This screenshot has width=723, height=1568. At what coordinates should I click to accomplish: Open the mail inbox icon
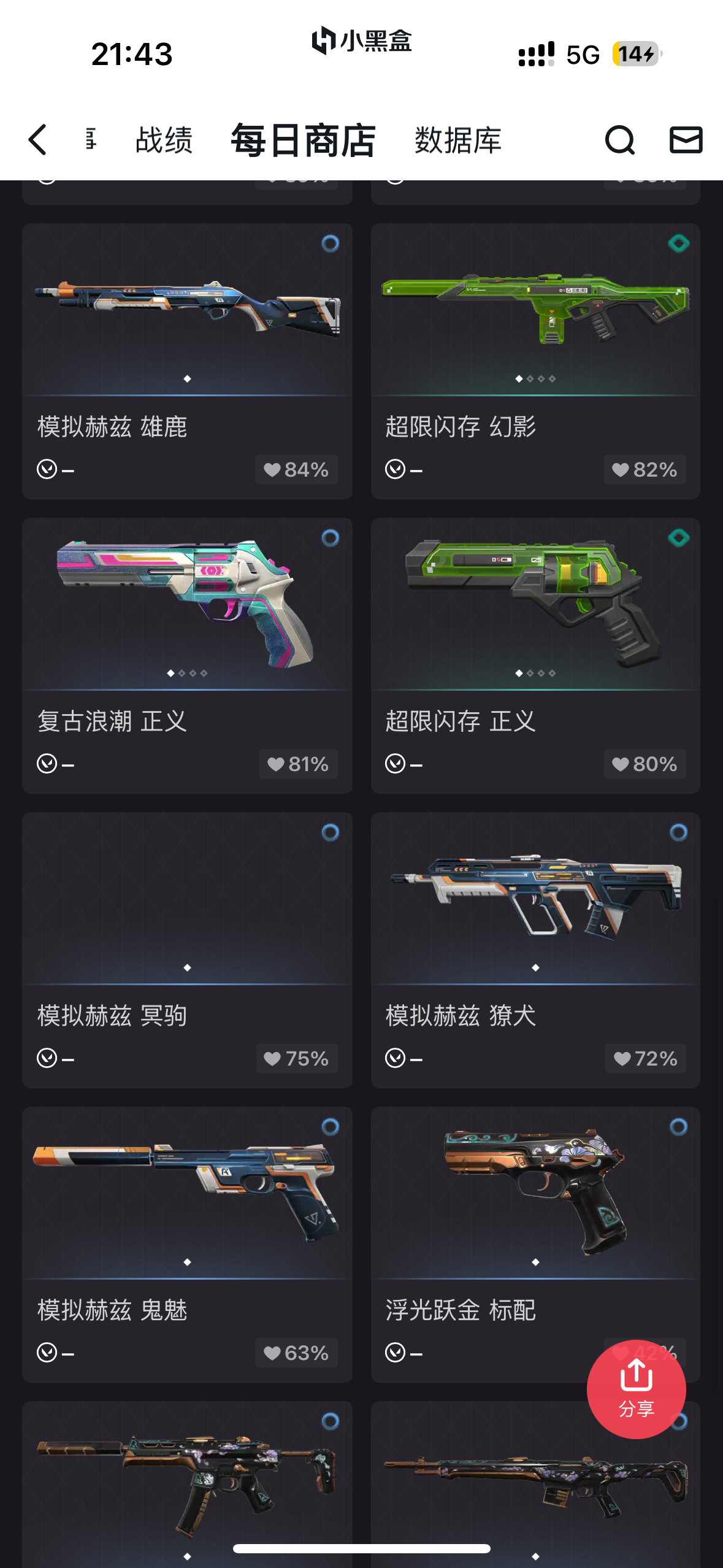(686, 140)
